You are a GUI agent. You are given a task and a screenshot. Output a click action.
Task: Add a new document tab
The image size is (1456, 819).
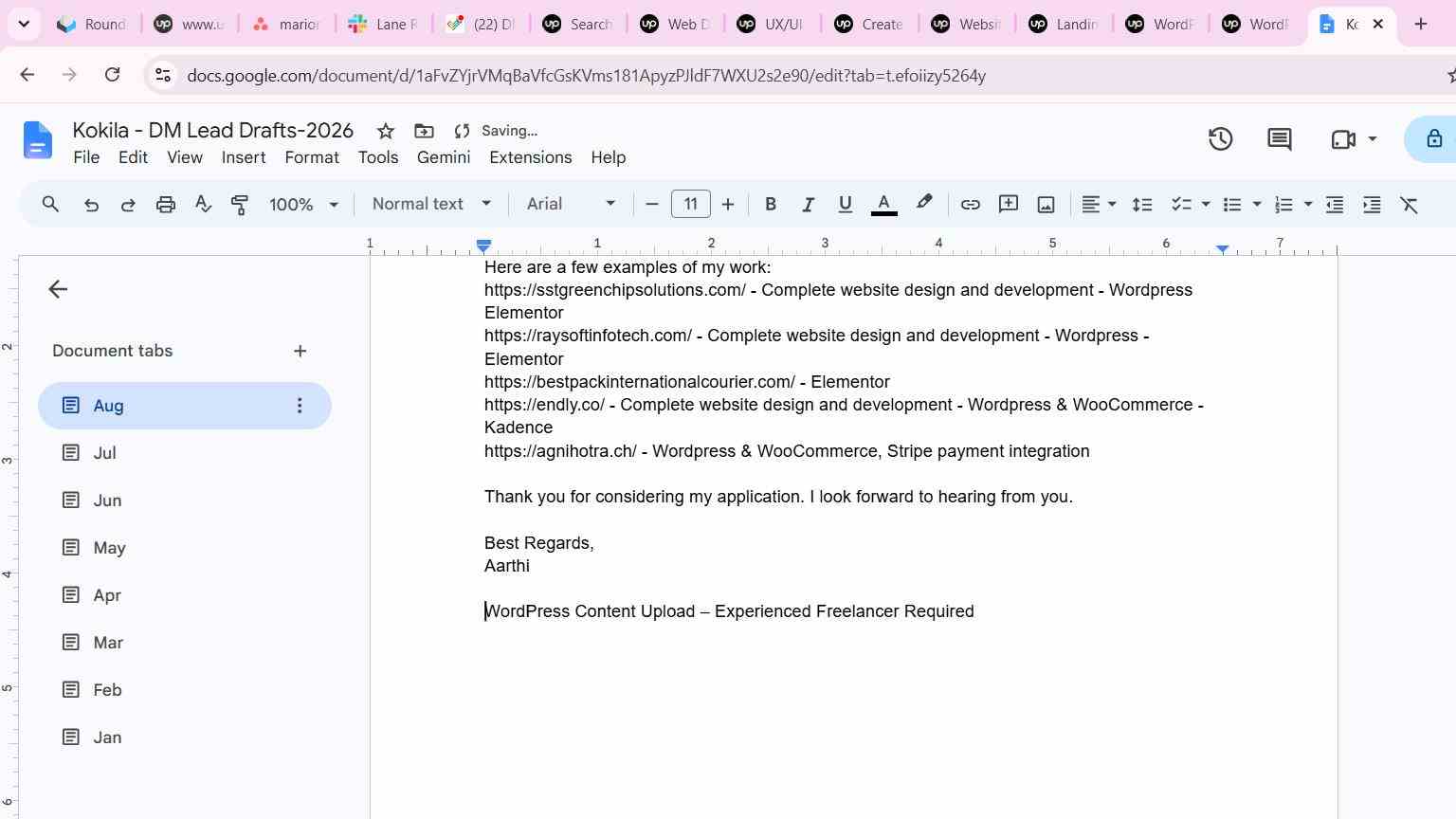(300, 351)
